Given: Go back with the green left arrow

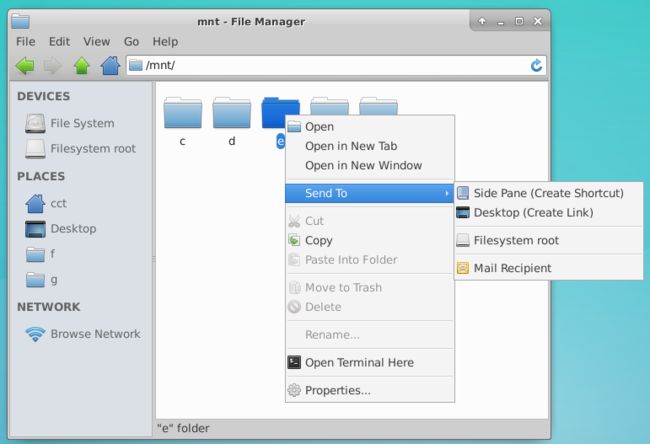Looking at the screenshot, I should (25, 66).
